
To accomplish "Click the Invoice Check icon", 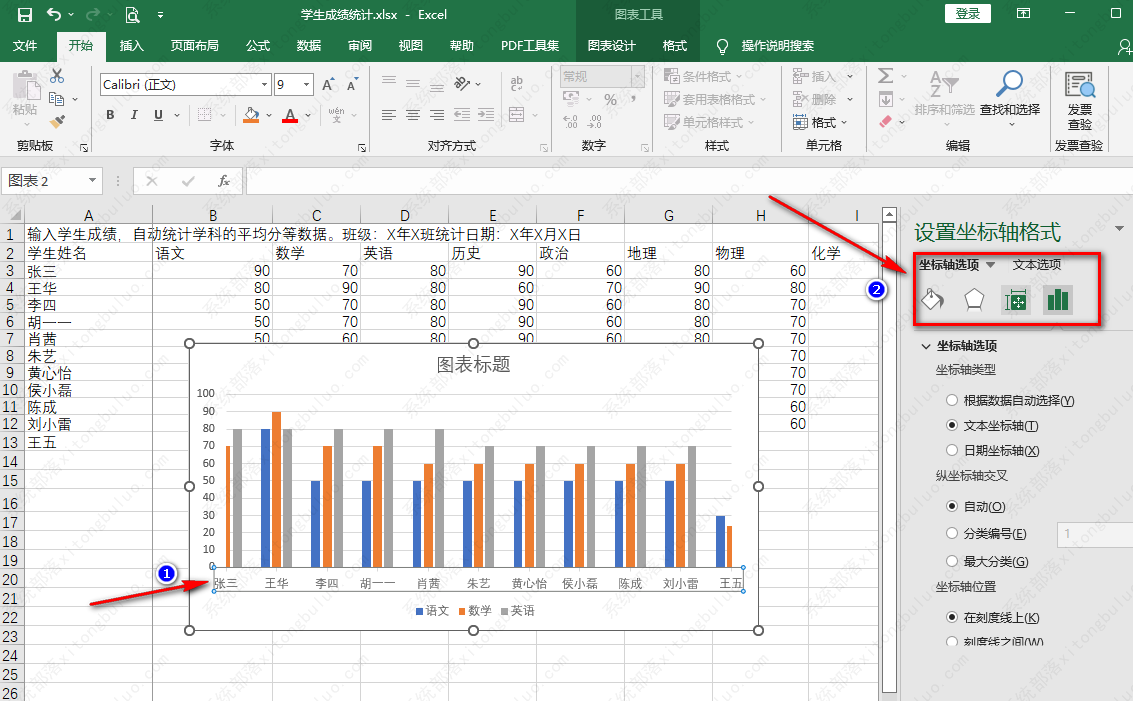I will click(1080, 100).
